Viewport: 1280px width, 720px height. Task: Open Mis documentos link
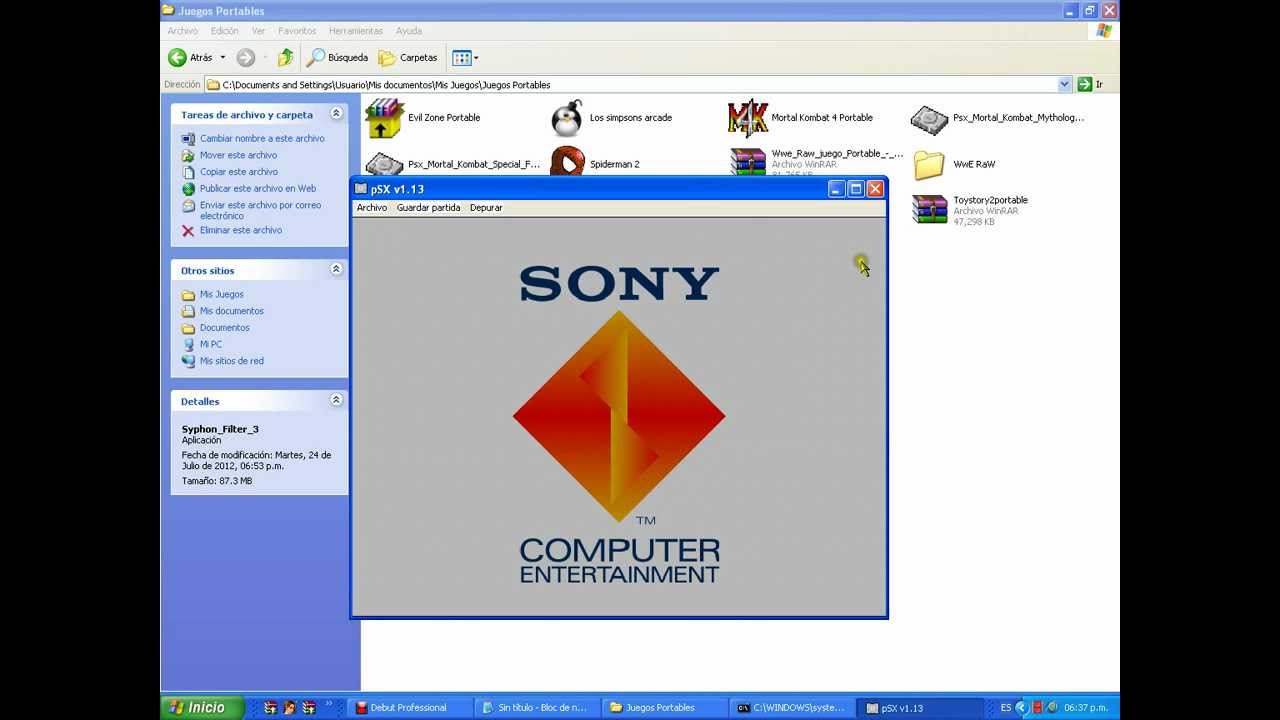[x=232, y=311]
